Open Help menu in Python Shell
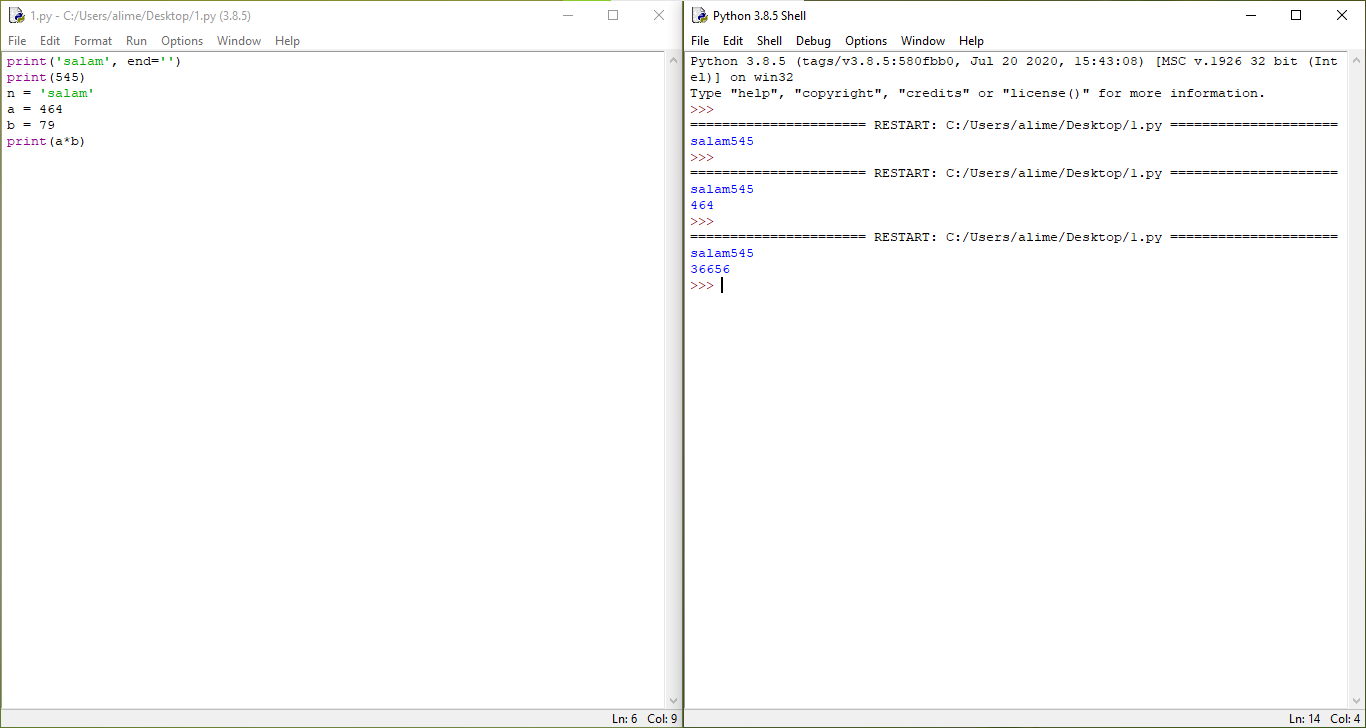The width and height of the screenshot is (1366, 728). coord(971,41)
